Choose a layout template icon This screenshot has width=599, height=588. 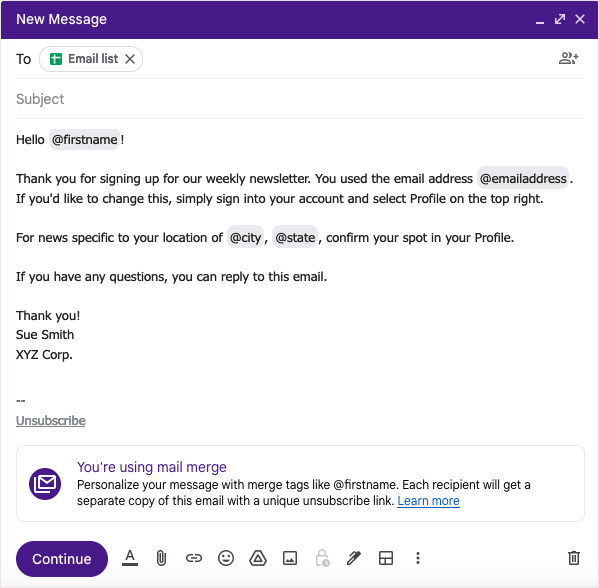[x=386, y=558]
